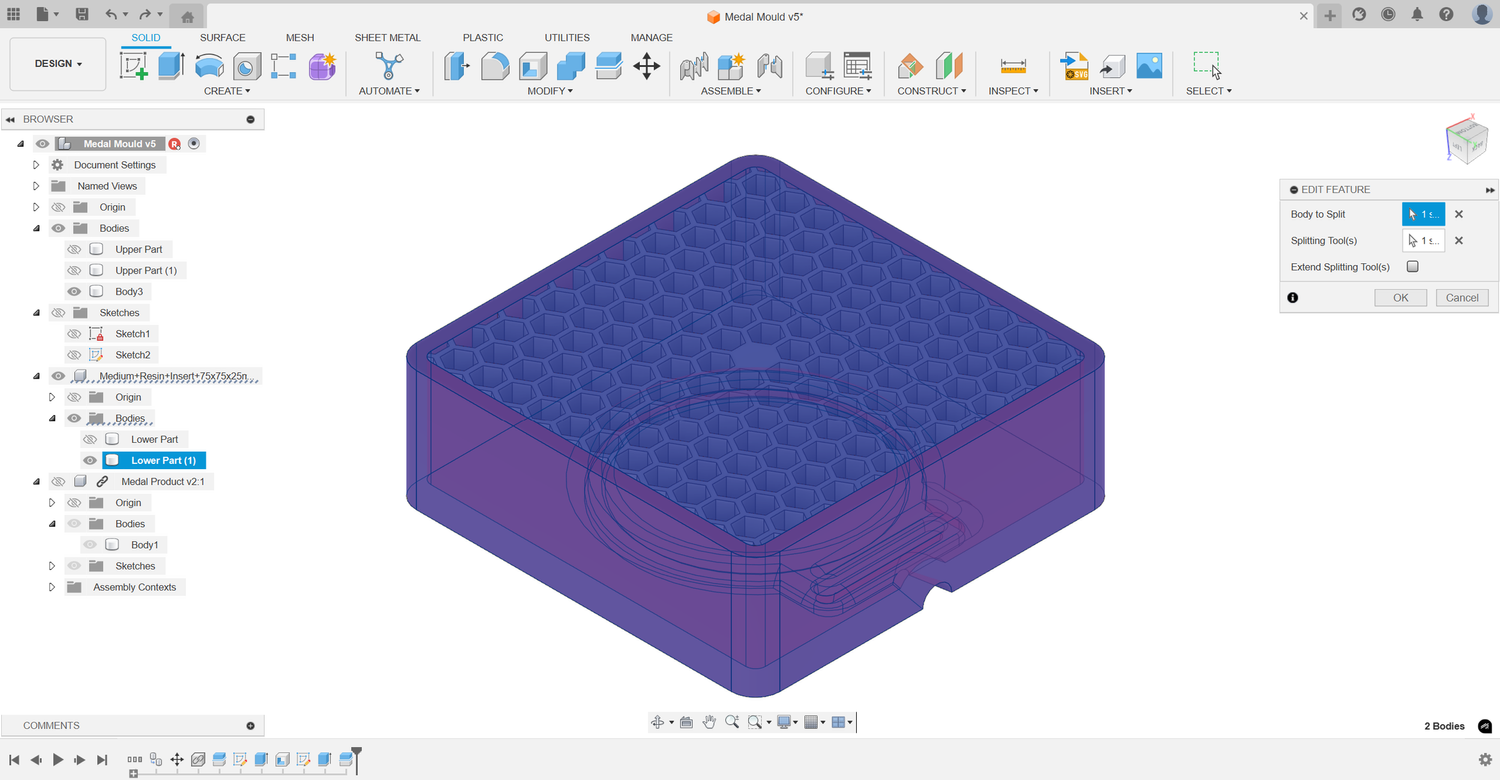Click the Look At icon

[686, 722]
